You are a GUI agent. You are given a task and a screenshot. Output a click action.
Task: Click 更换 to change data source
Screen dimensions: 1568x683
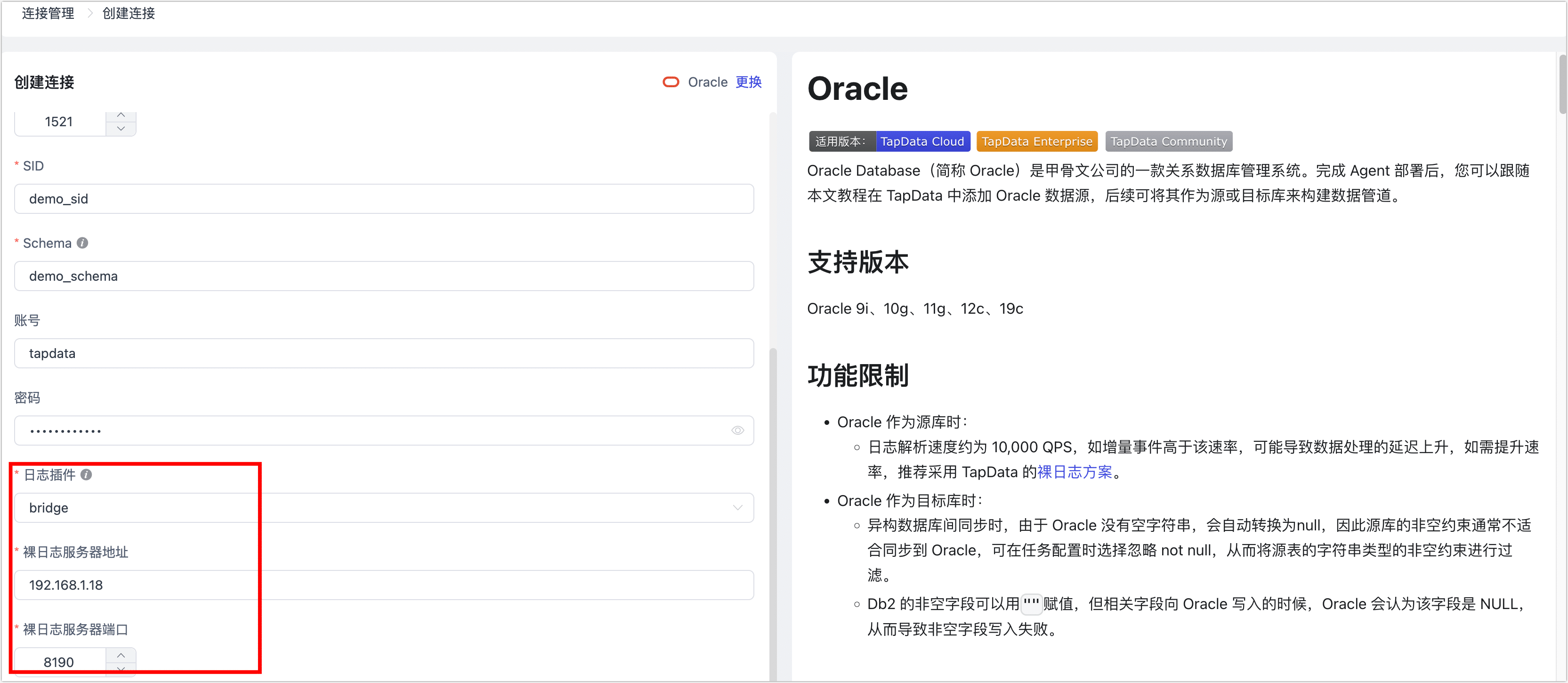click(748, 82)
